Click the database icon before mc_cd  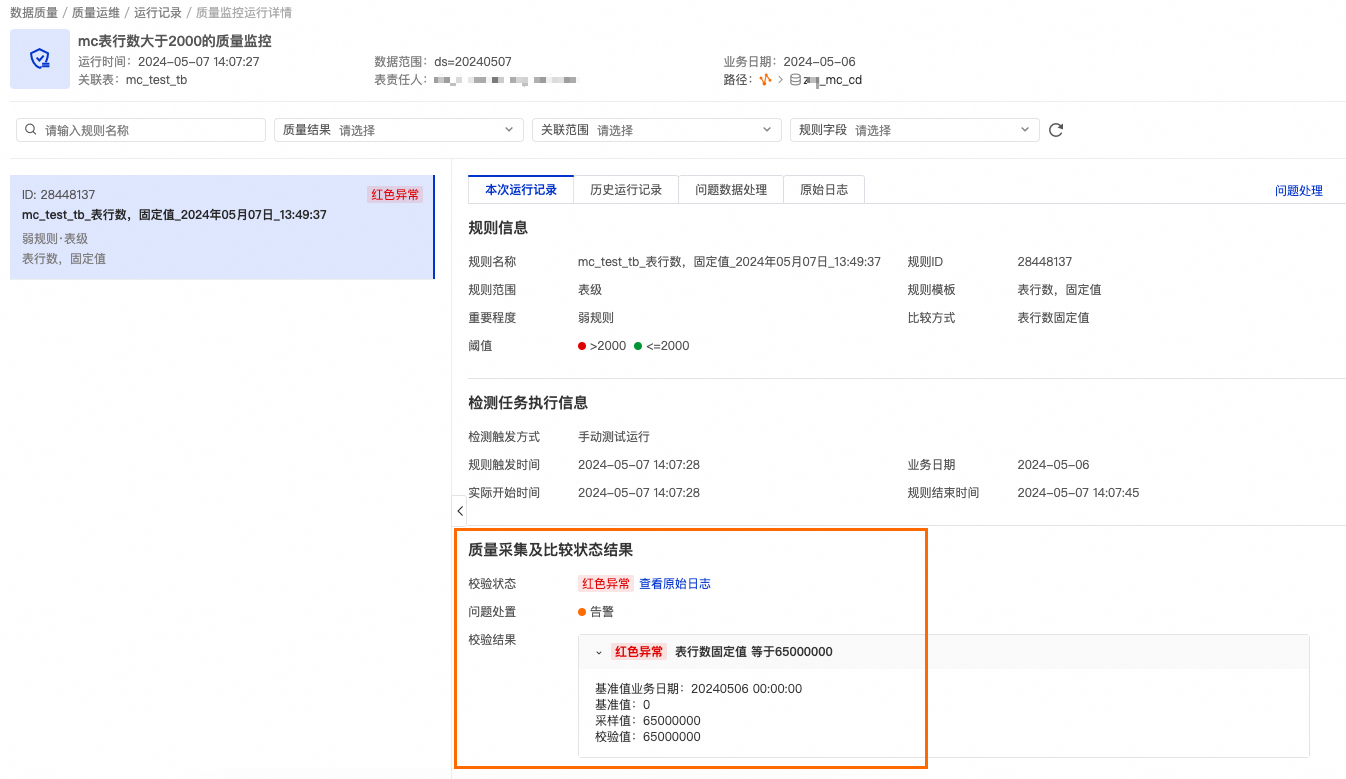pos(796,80)
